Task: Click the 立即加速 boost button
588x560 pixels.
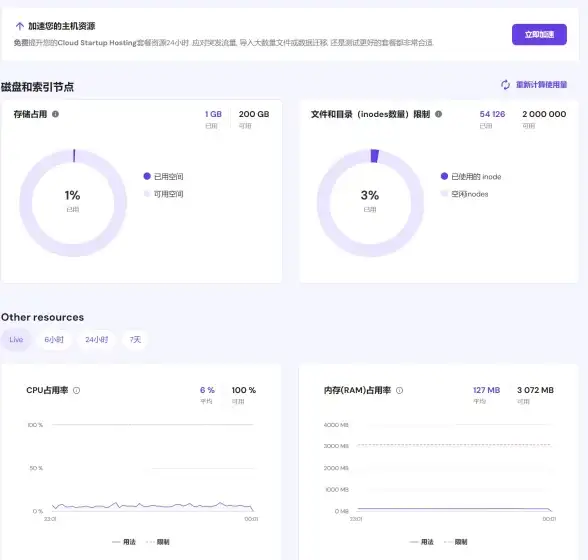Action: [539, 35]
